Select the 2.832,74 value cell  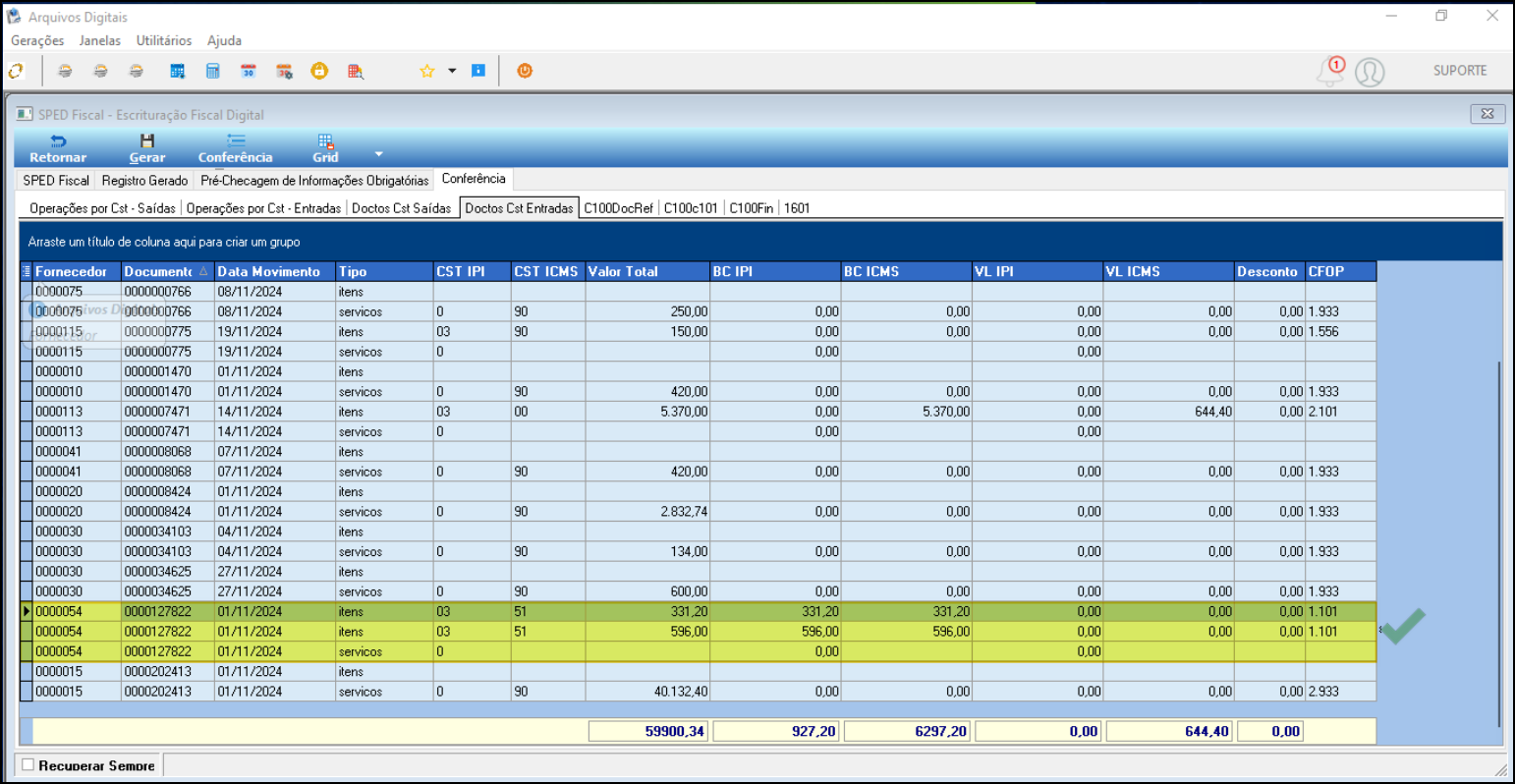(x=647, y=512)
